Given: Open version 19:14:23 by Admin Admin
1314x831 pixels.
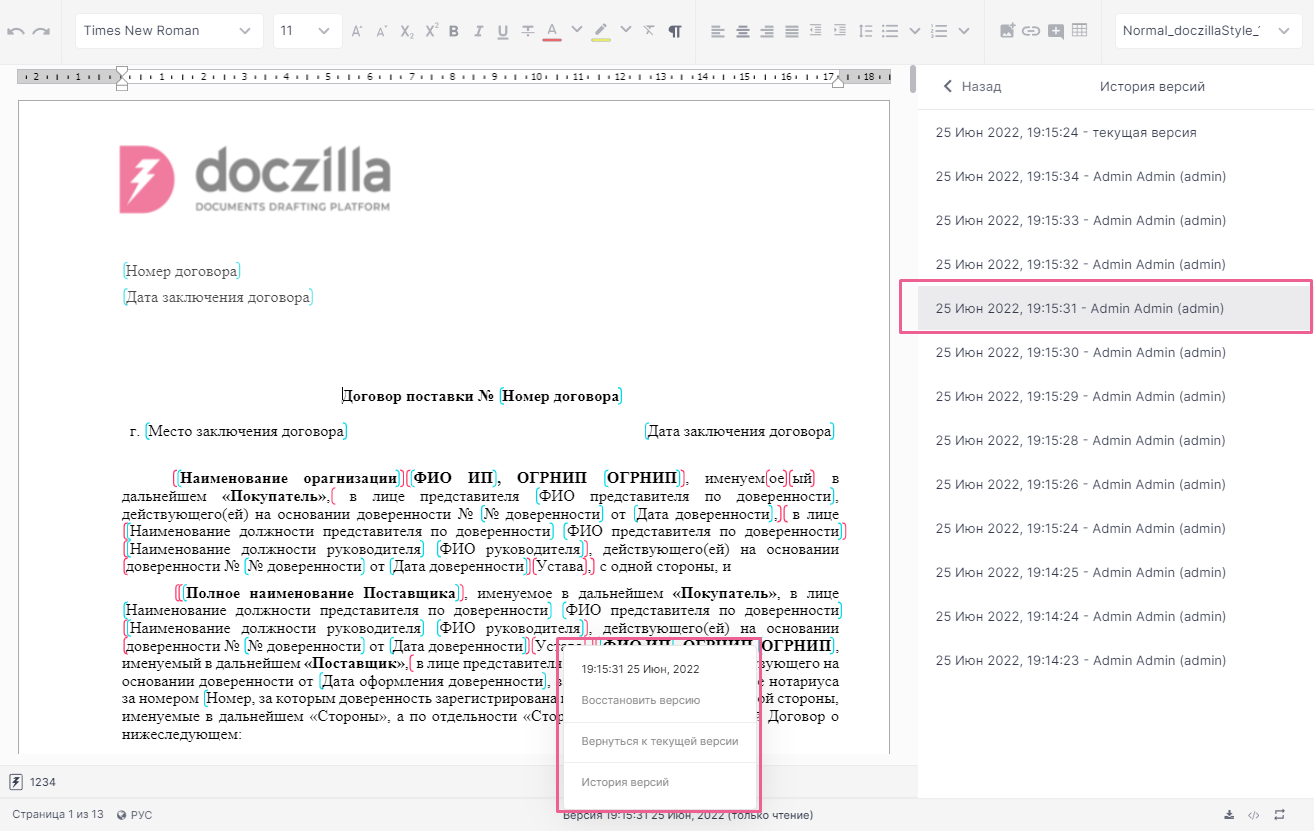Looking at the screenshot, I should tap(1115, 661).
